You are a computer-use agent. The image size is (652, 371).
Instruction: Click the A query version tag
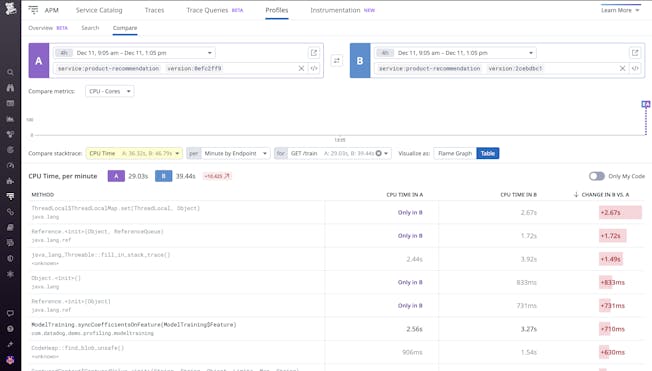tap(194, 68)
